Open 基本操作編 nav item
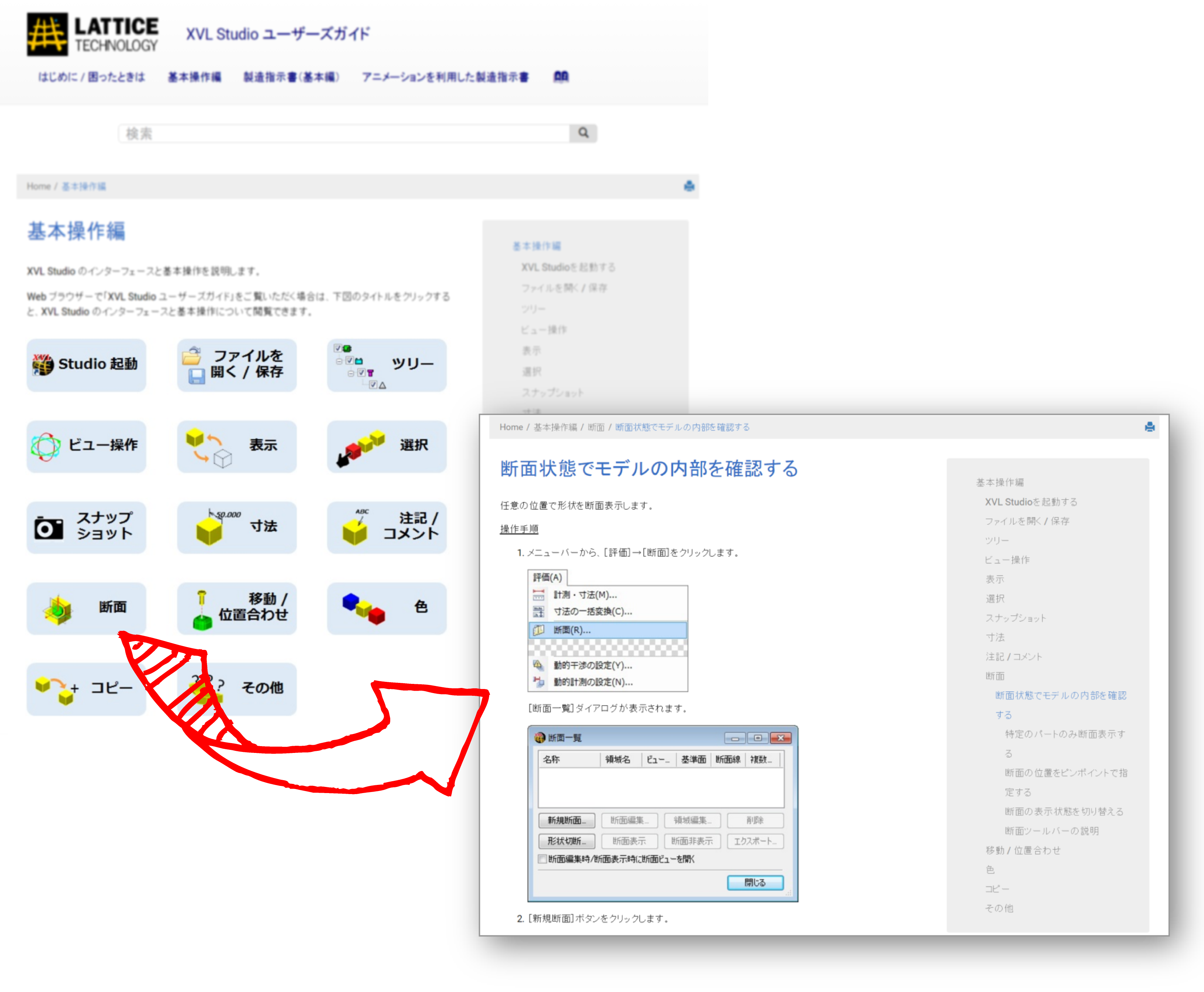The width and height of the screenshot is (1204, 992). pos(194,77)
